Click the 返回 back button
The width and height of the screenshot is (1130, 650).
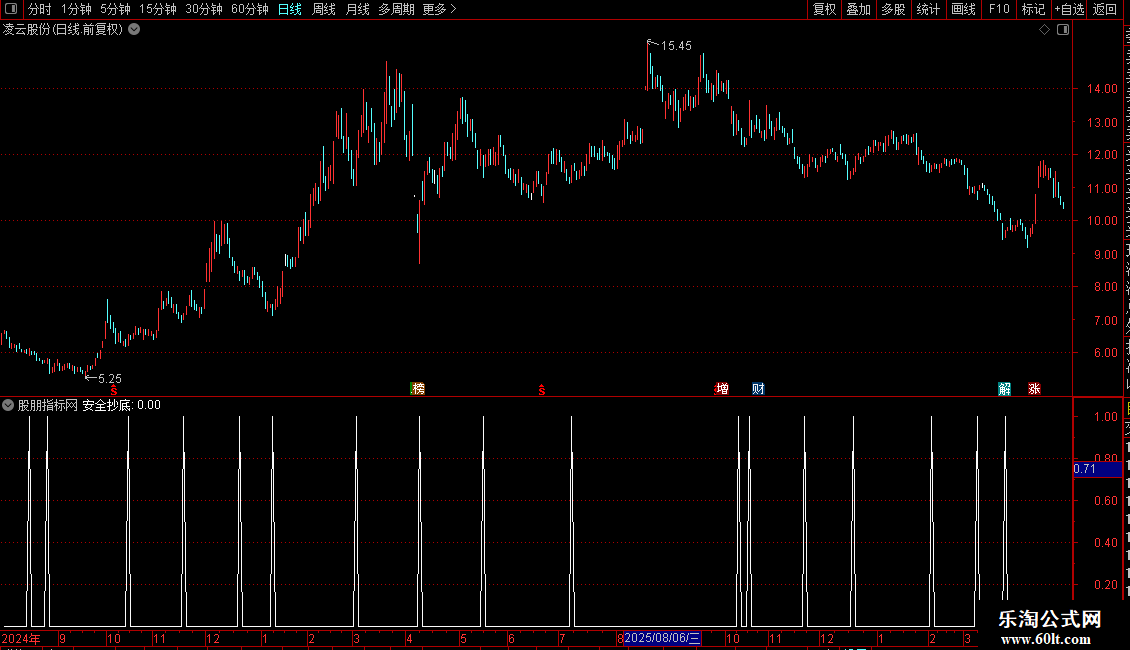click(x=1104, y=9)
